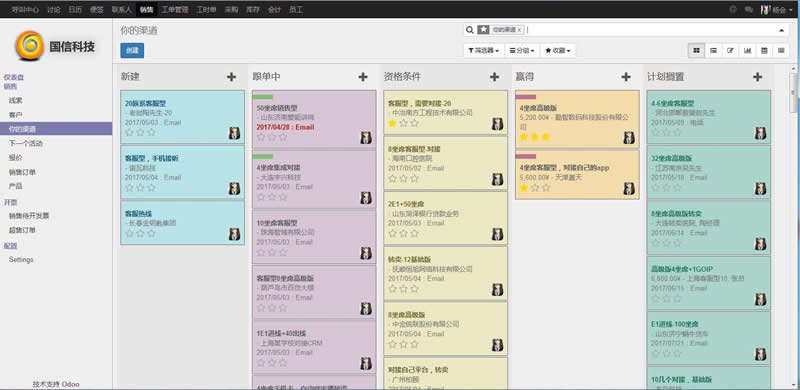Click the blue 创建 create button
Screen dimensions: 800x390
[x=132, y=51]
